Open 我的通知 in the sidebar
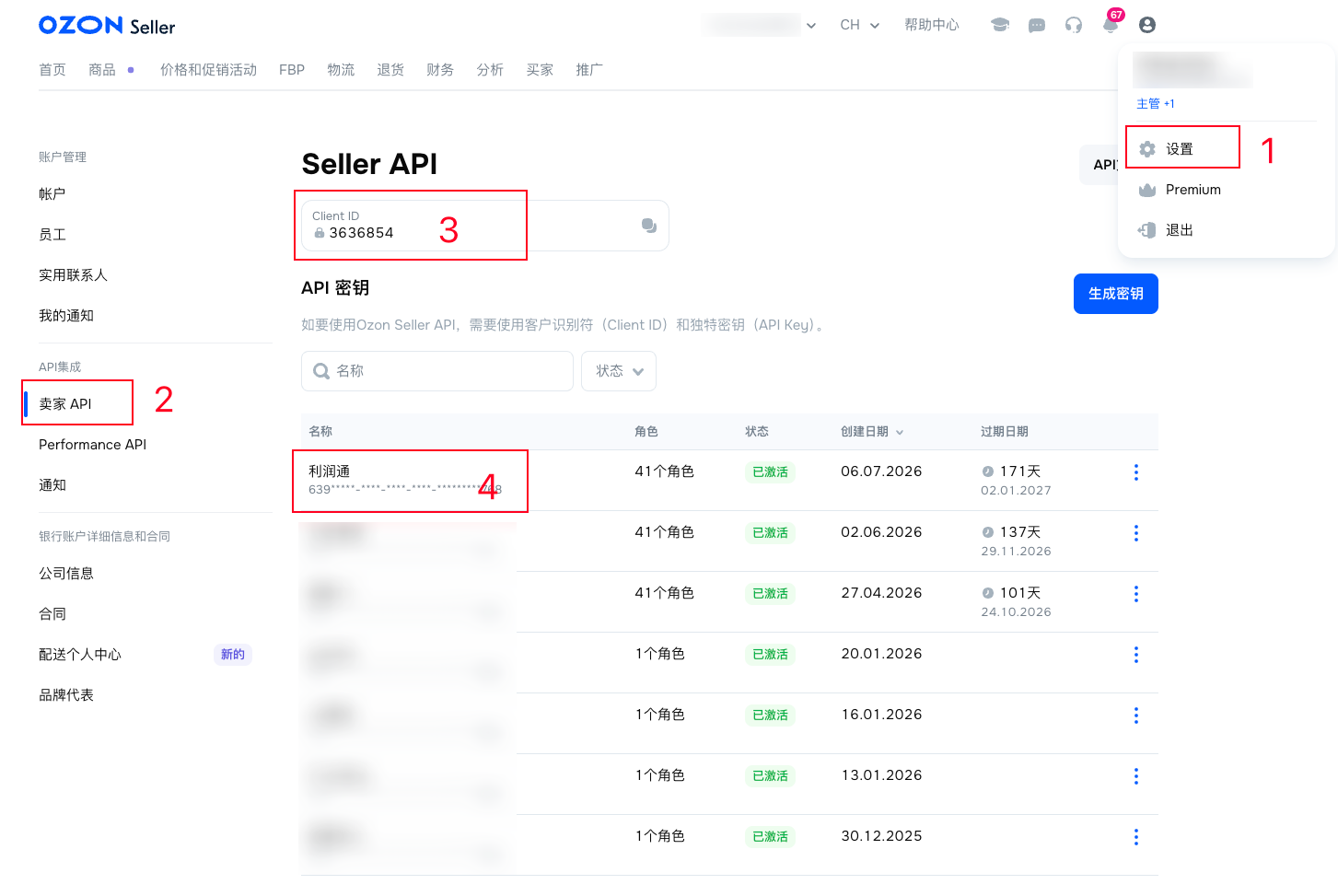This screenshot has width=1338, height=896. (x=66, y=316)
